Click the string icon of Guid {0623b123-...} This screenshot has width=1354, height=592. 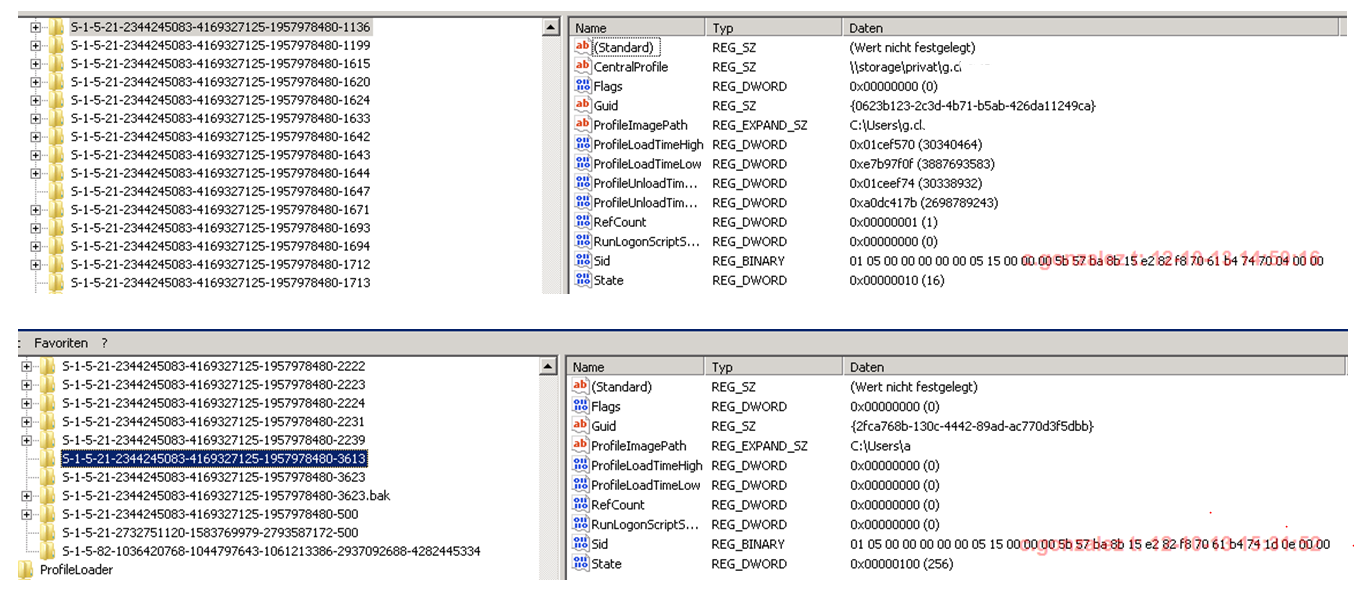tap(582, 105)
